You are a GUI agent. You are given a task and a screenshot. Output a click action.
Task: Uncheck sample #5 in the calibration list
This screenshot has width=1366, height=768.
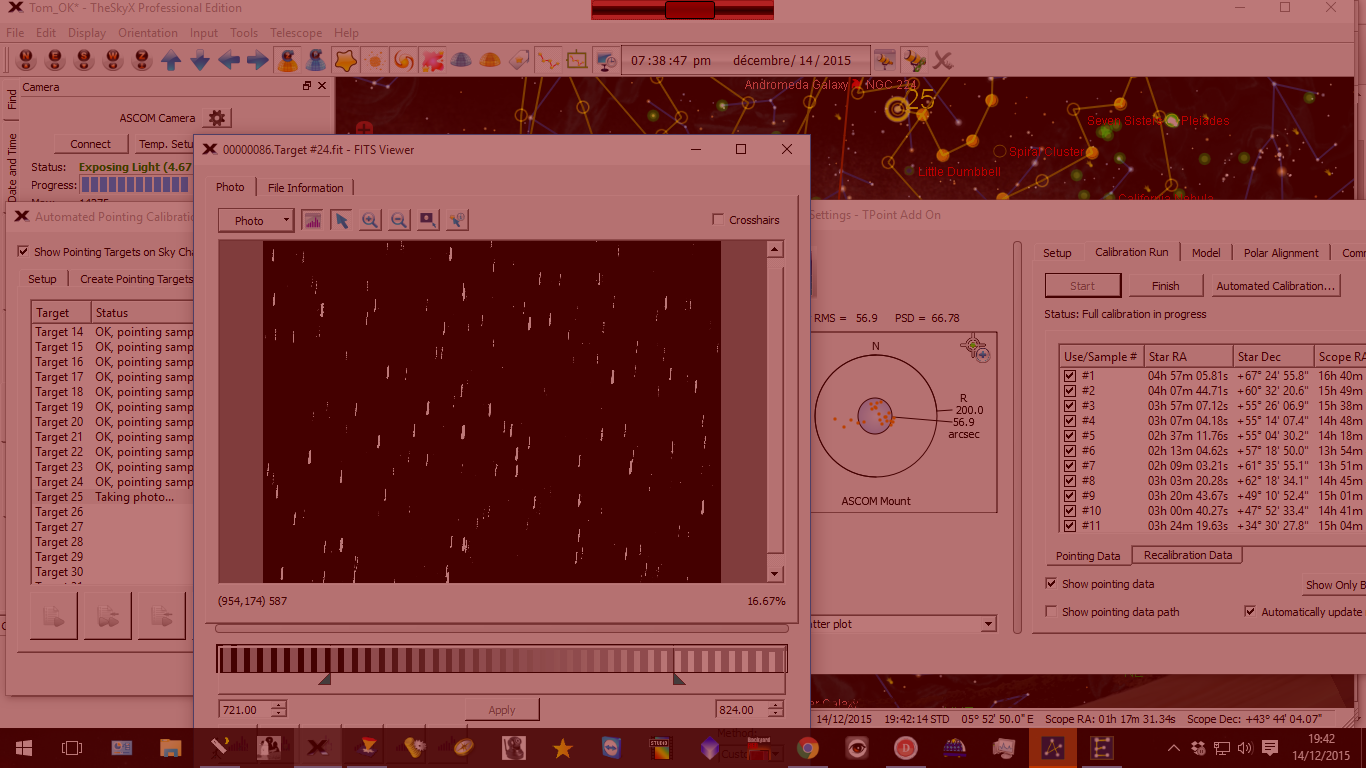tap(1070, 436)
